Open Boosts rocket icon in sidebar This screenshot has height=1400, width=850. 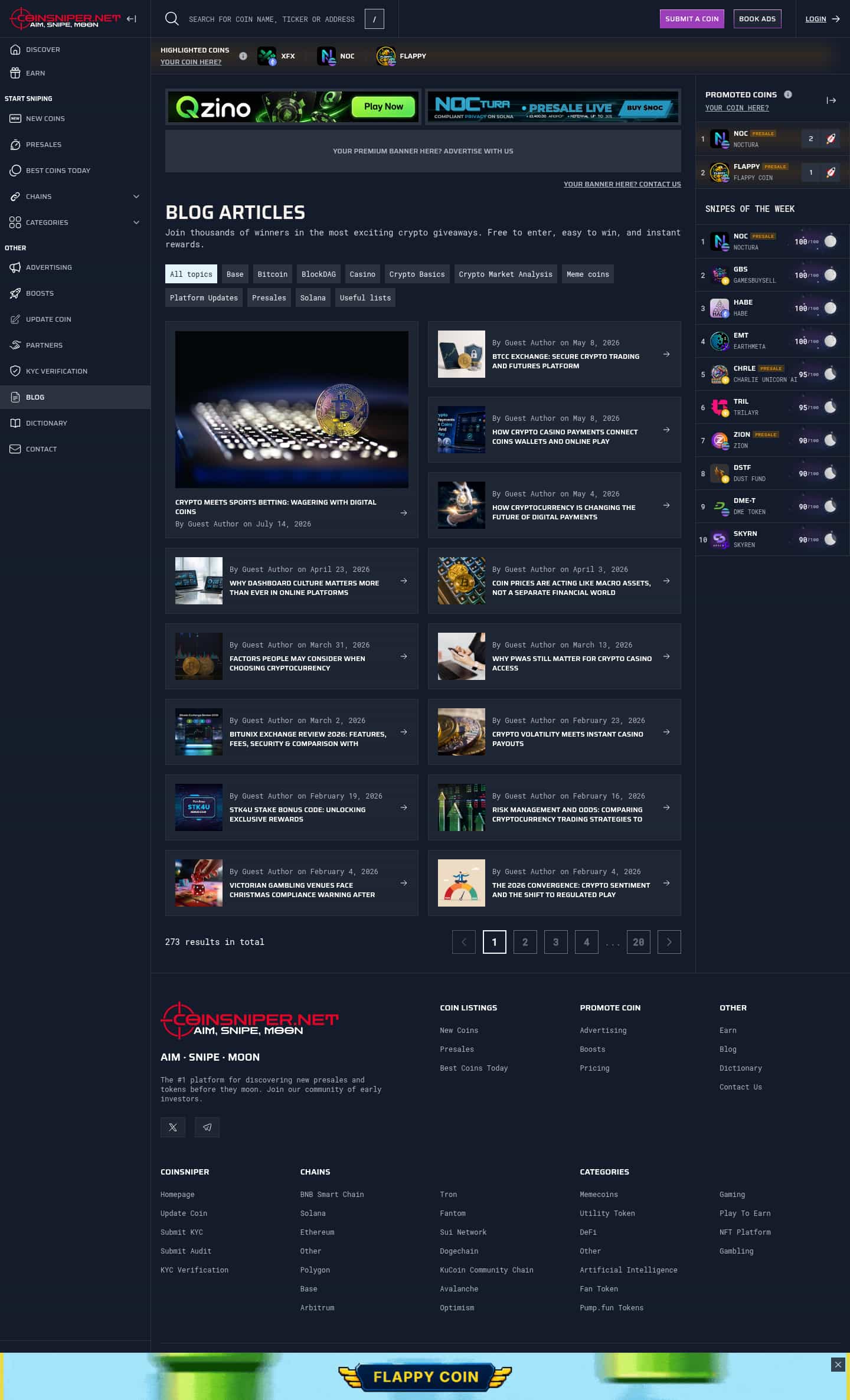(x=15, y=293)
